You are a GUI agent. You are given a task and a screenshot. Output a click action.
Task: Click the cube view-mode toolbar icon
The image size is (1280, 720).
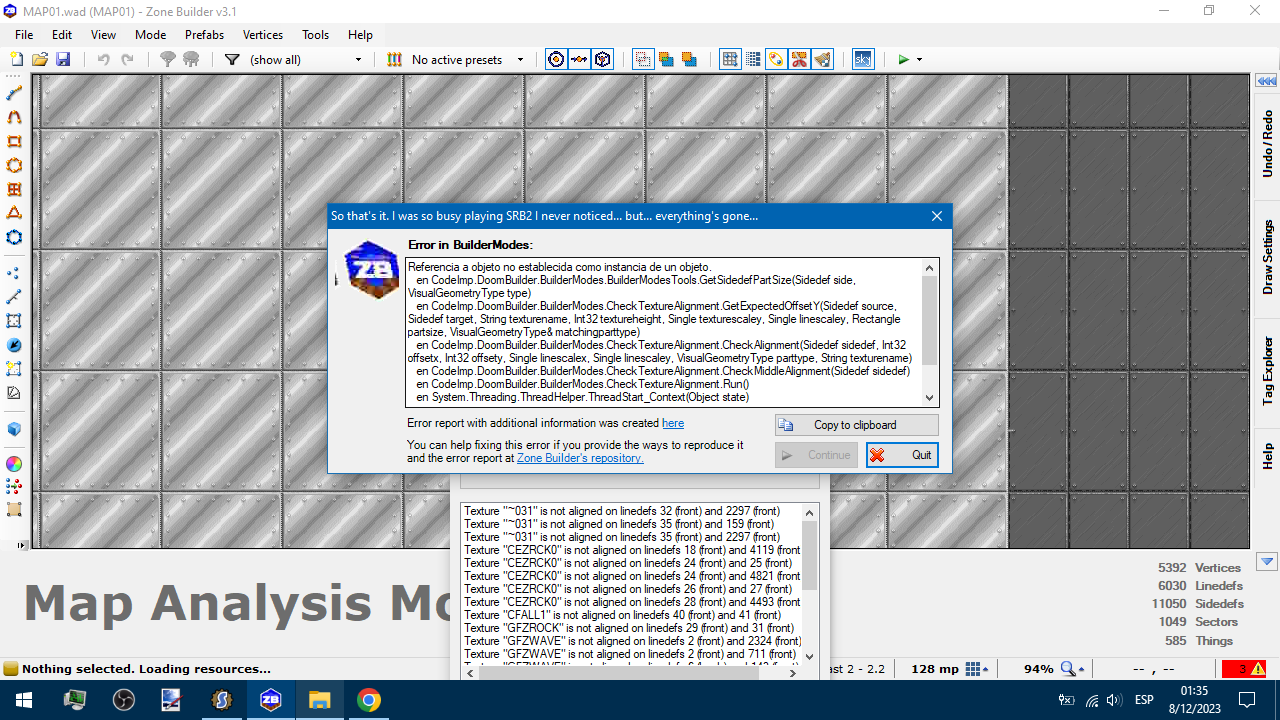tap(603, 60)
